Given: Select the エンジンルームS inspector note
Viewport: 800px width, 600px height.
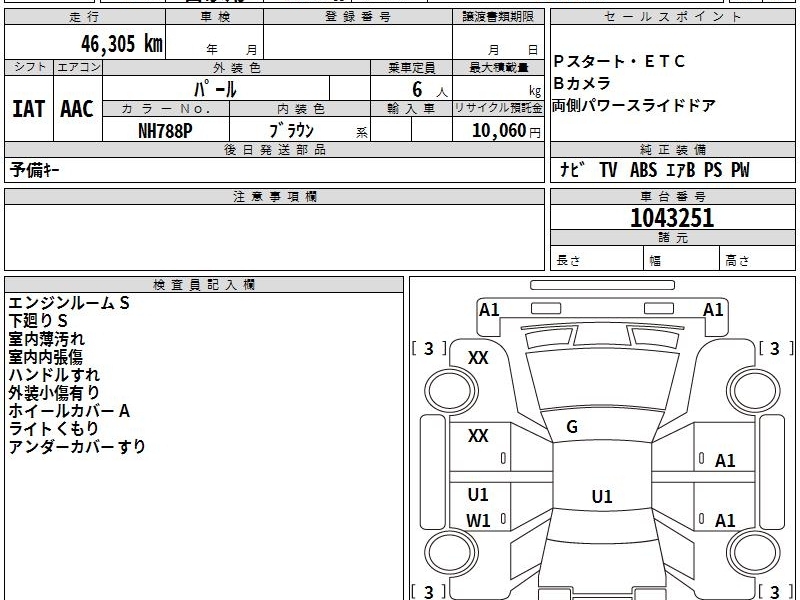Looking at the screenshot, I should (69, 303).
